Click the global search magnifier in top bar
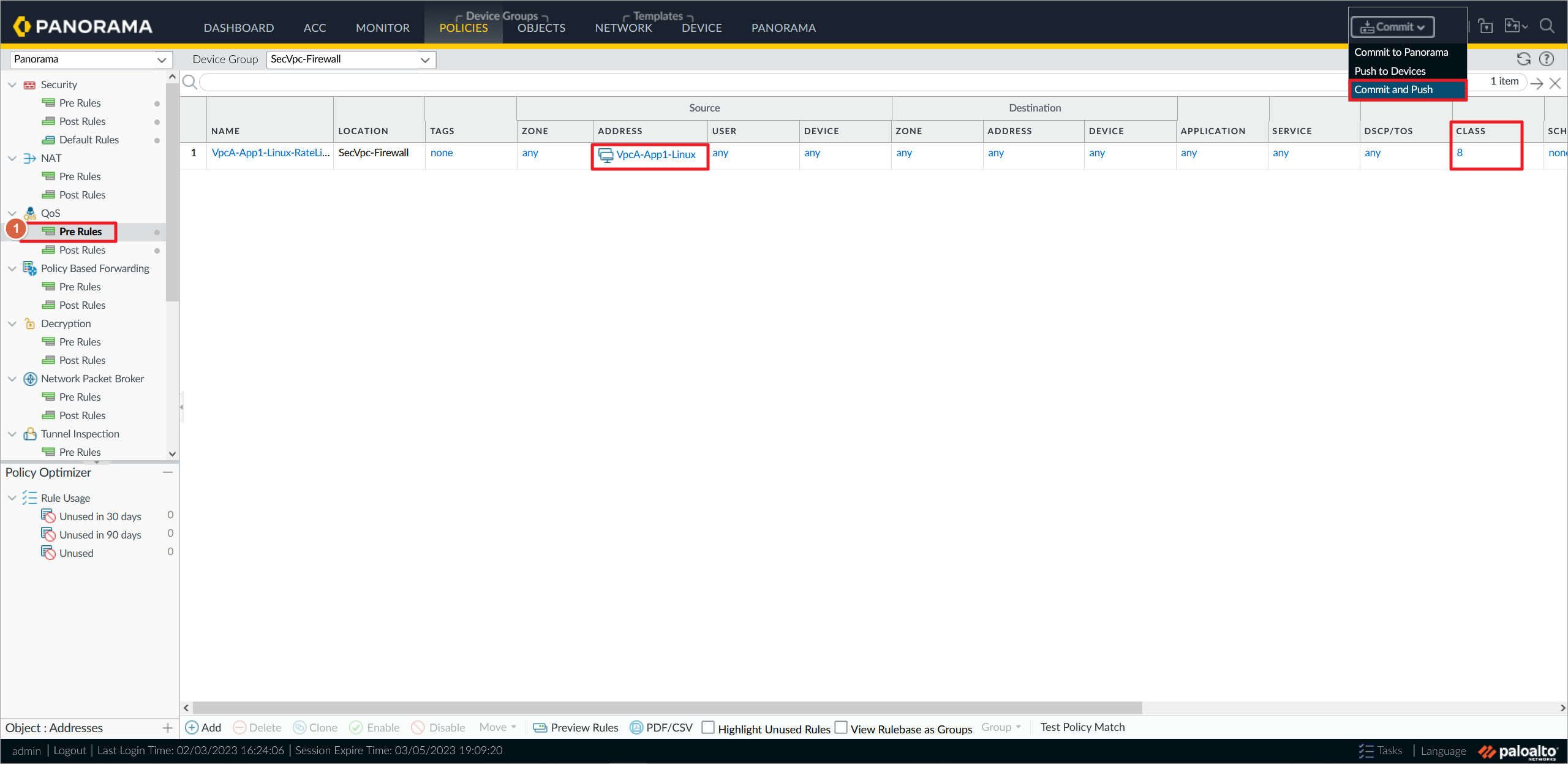 [x=1547, y=26]
